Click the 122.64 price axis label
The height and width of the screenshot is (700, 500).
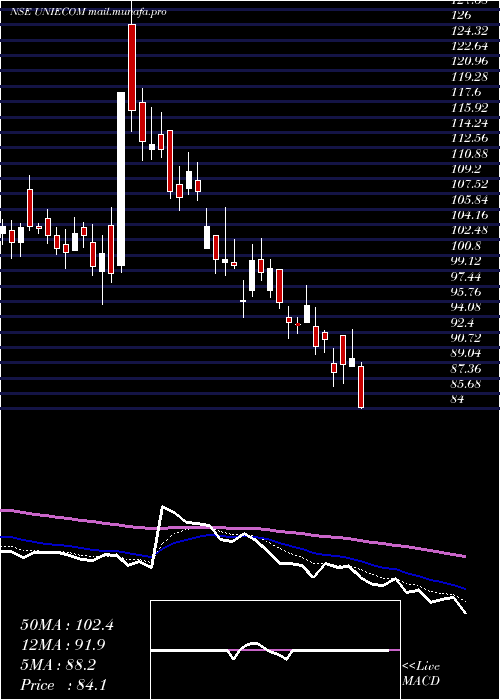[469, 46]
